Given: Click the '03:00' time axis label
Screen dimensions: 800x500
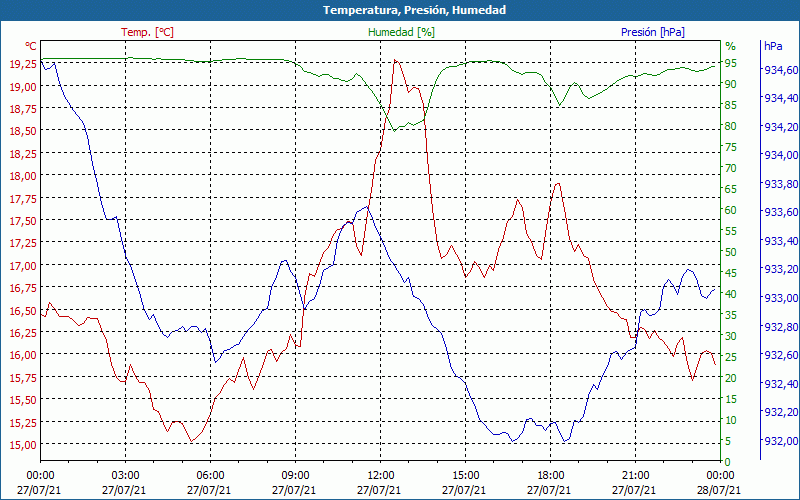Looking at the screenshot, I should [125, 477].
